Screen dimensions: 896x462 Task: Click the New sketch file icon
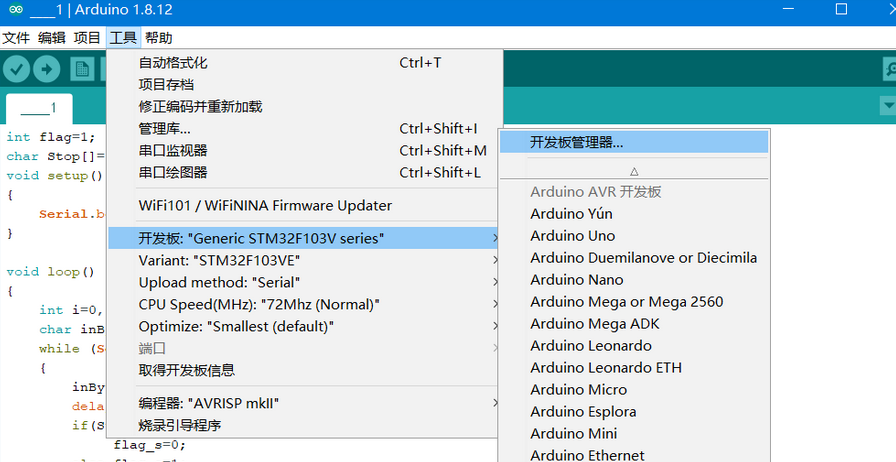point(82,70)
